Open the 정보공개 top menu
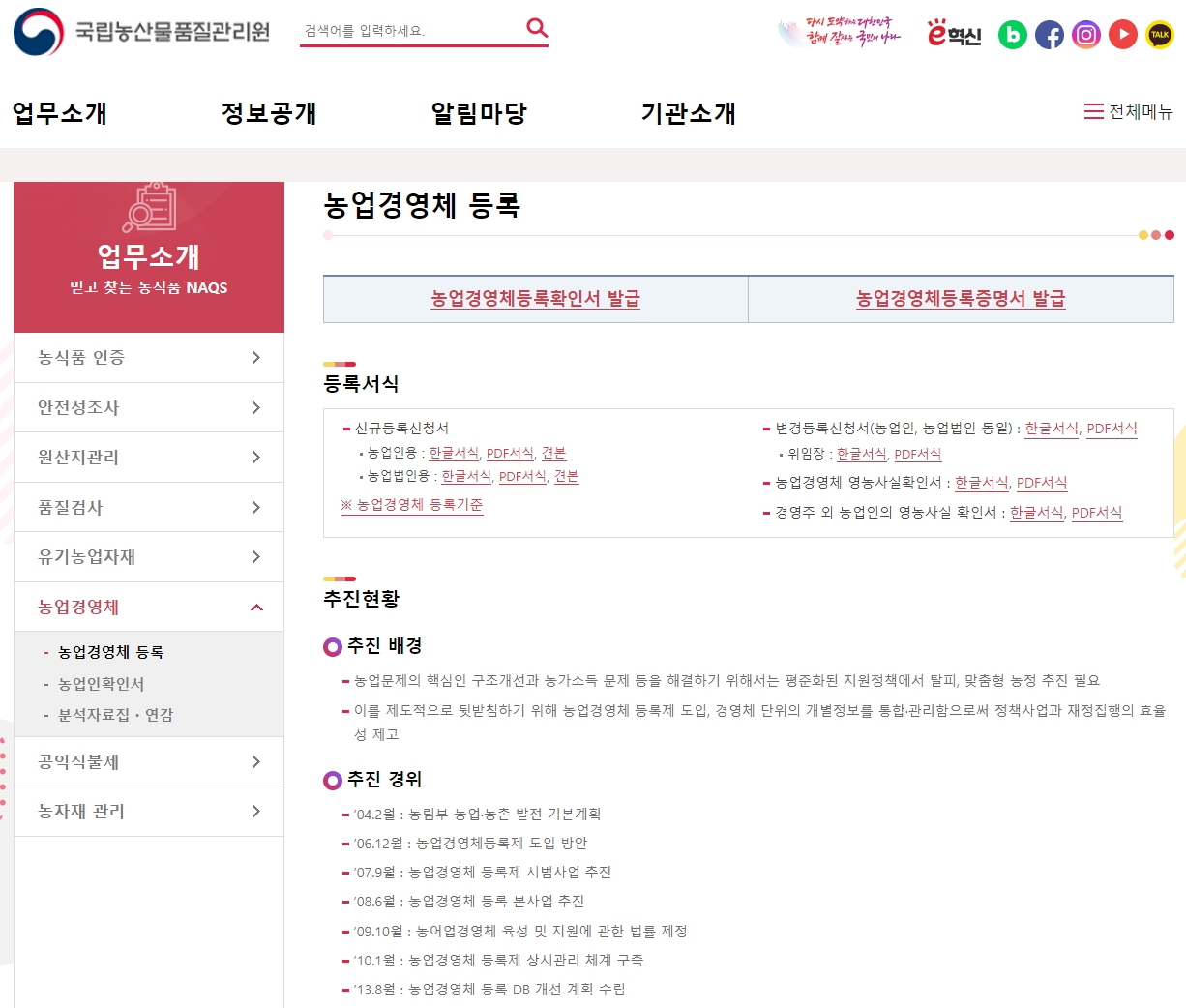This screenshot has width=1186, height=1008. 269,113
